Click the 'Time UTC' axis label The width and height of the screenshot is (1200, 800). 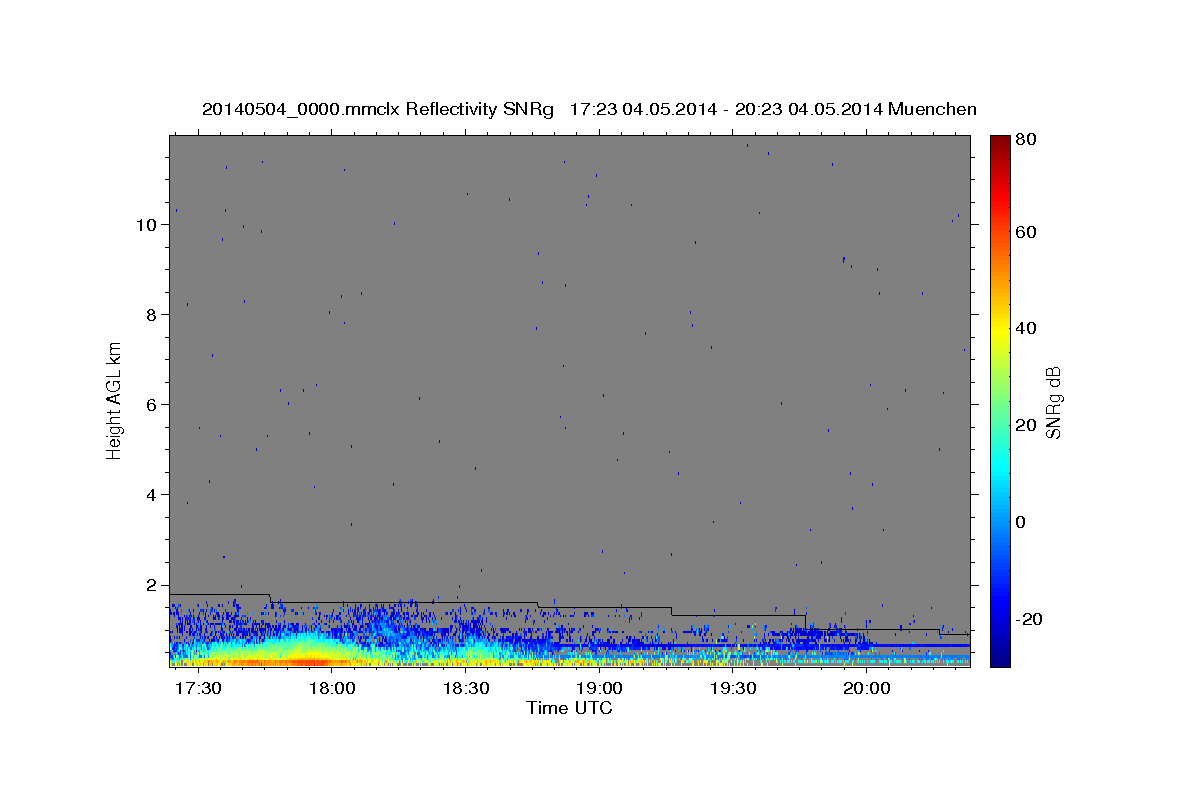tap(569, 708)
